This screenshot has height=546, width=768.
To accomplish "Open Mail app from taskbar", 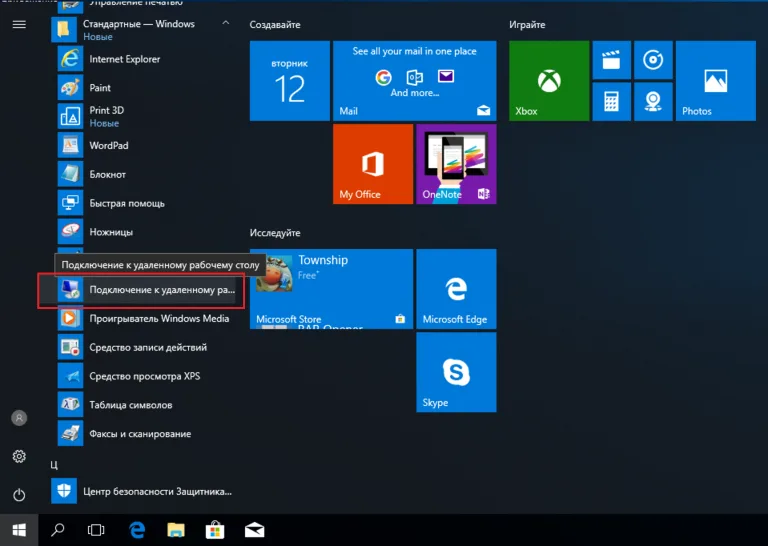I will pos(255,530).
